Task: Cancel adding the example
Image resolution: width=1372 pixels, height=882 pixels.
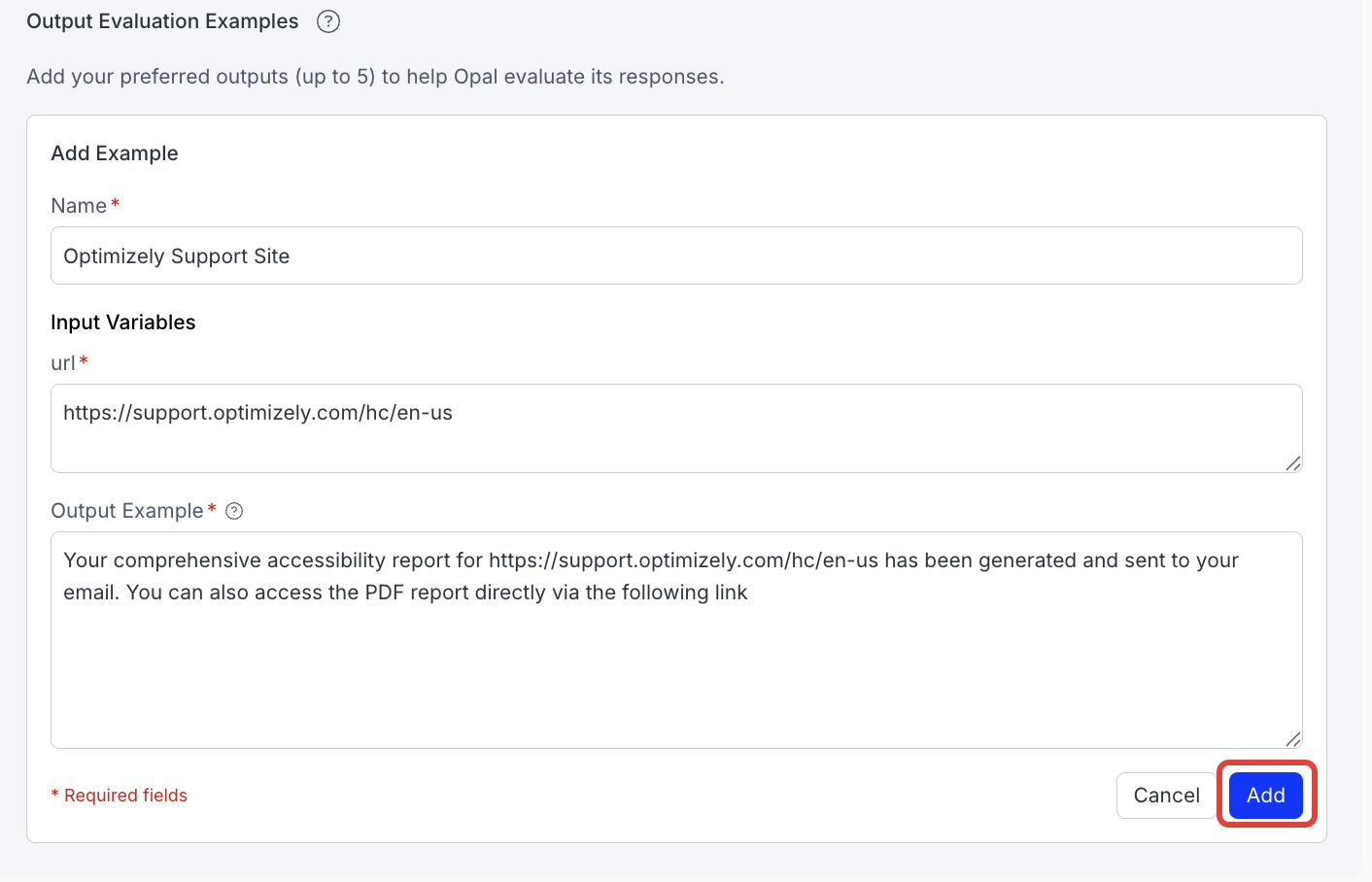Action: point(1166,796)
